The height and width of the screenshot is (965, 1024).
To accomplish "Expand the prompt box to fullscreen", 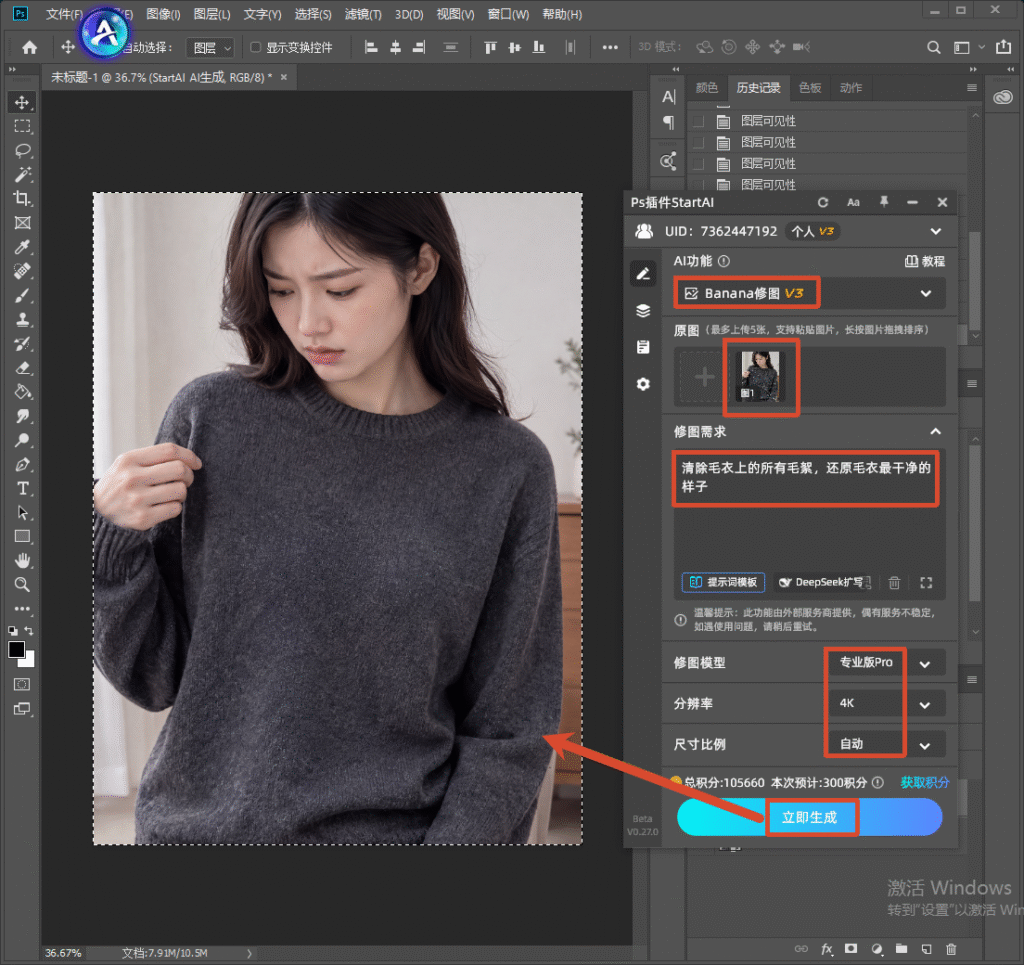I will [926, 582].
